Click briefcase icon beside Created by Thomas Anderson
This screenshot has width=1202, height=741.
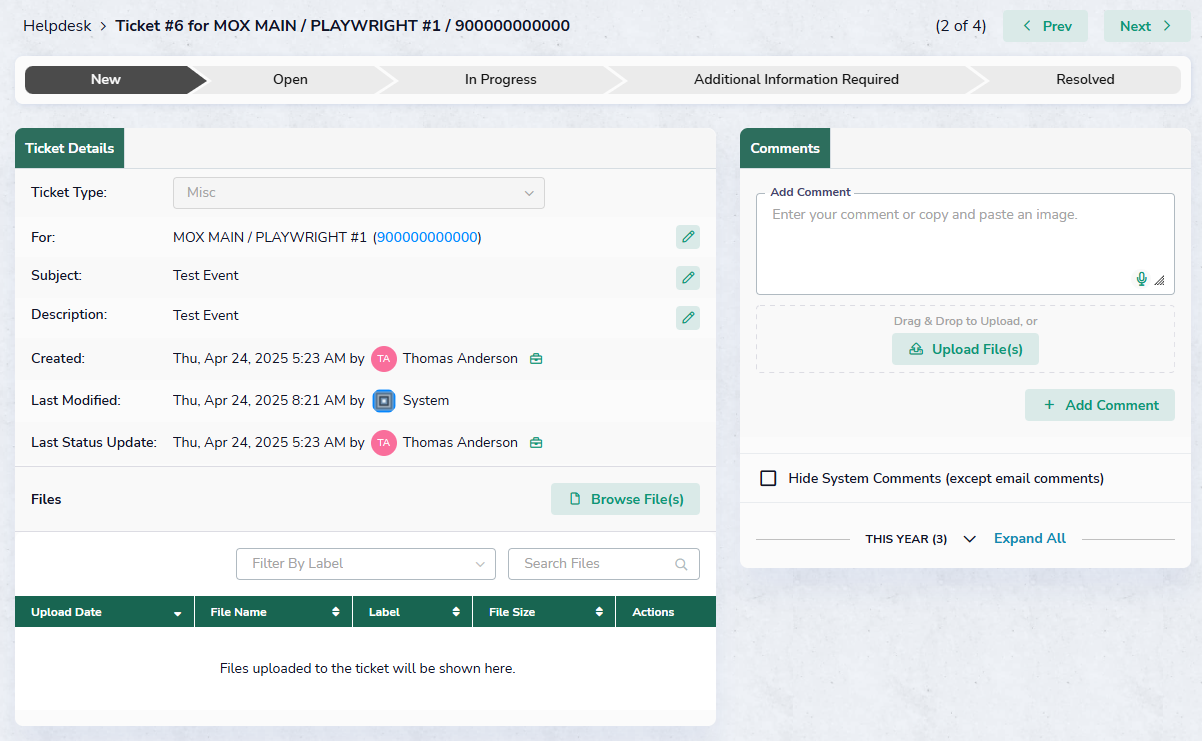(x=536, y=359)
